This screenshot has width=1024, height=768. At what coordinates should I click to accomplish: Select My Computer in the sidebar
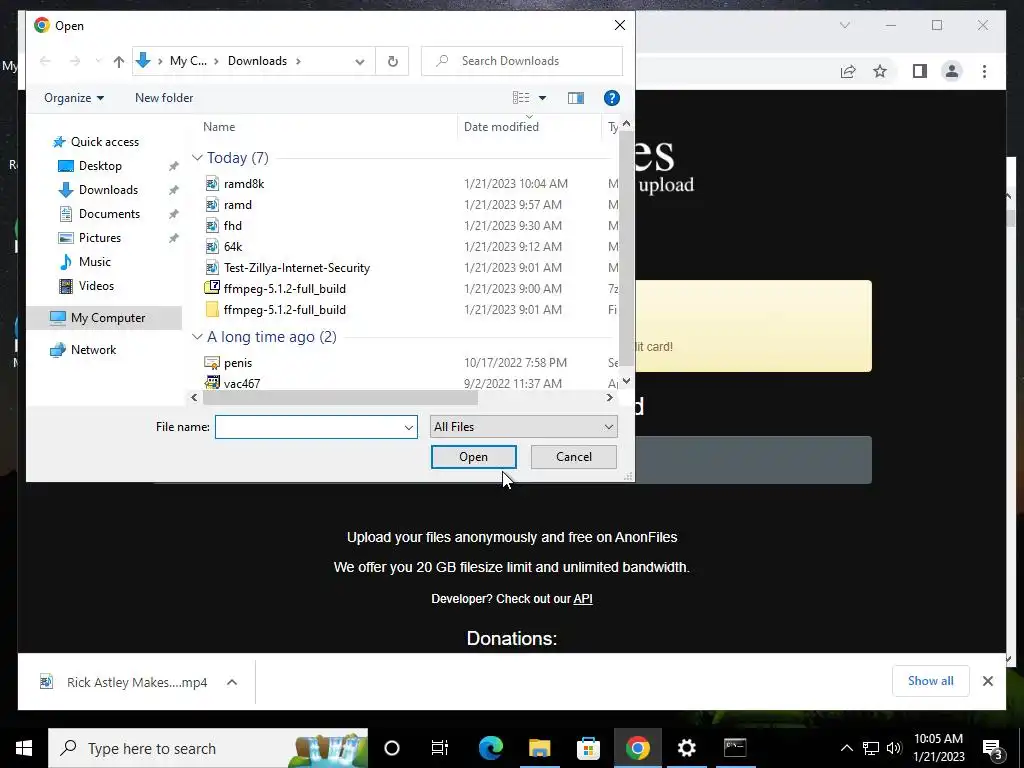(x=104, y=318)
